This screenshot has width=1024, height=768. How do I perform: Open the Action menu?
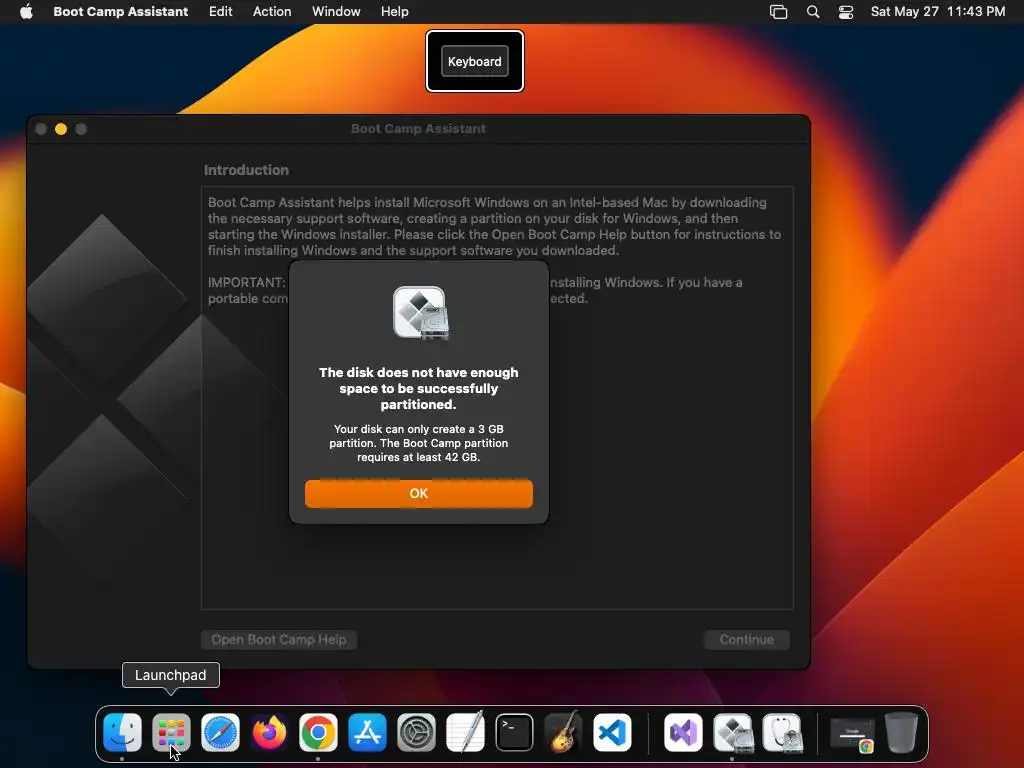(272, 11)
